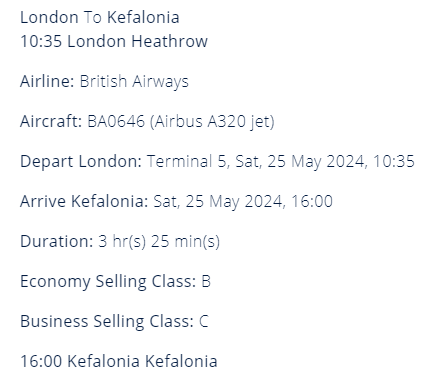The width and height of the screenshot is (437, 379).
Task: Click the Aircraft label
Action: pos(51,121)
